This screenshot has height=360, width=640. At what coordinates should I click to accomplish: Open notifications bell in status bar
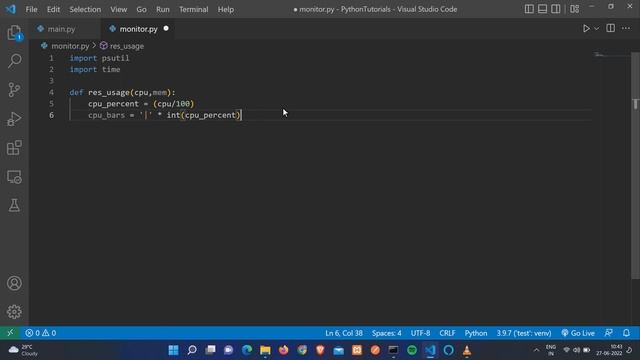click(x=627, y=333)
